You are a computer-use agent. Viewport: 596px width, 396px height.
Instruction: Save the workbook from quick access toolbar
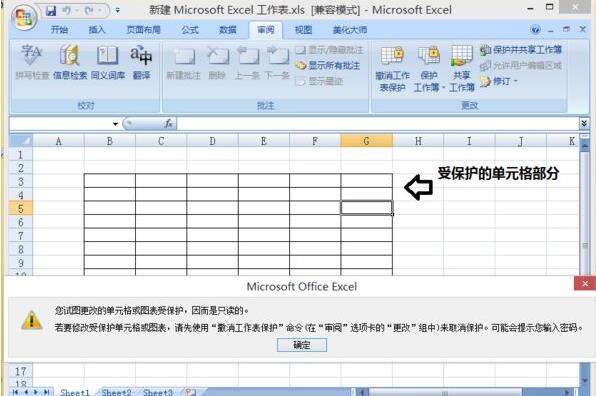pyautogui.click(x=51, y=11)
